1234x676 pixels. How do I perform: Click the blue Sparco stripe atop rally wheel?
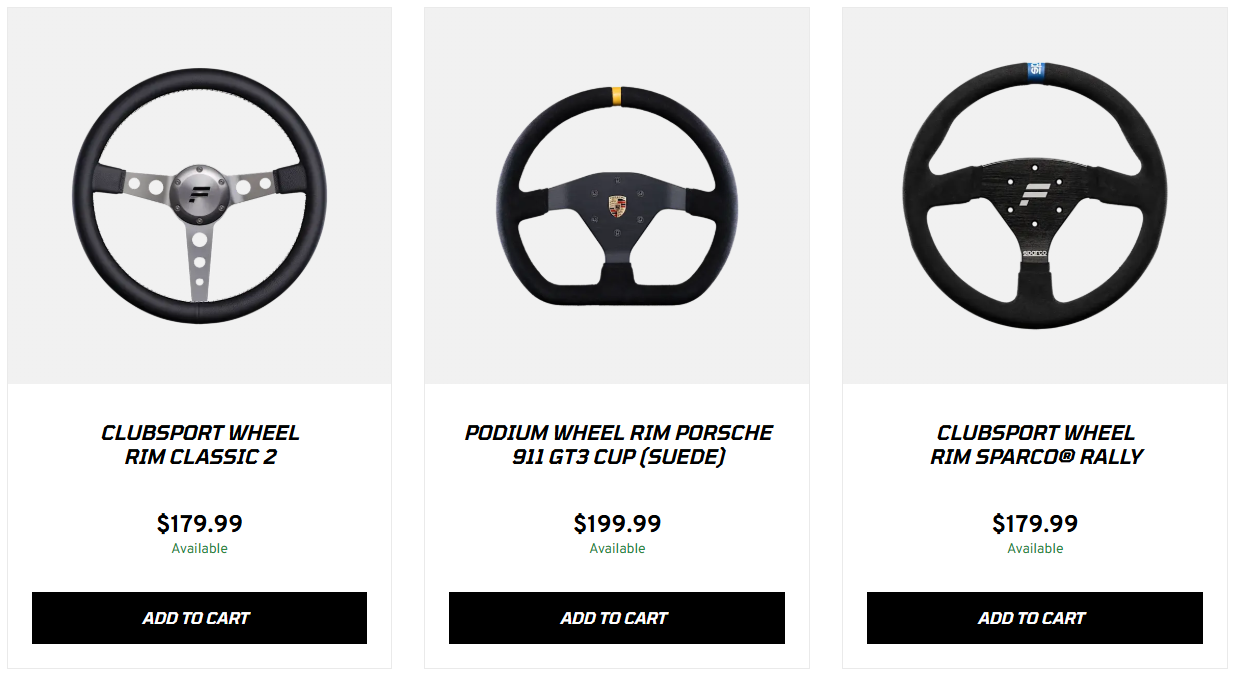click(x=1035, y=70)
